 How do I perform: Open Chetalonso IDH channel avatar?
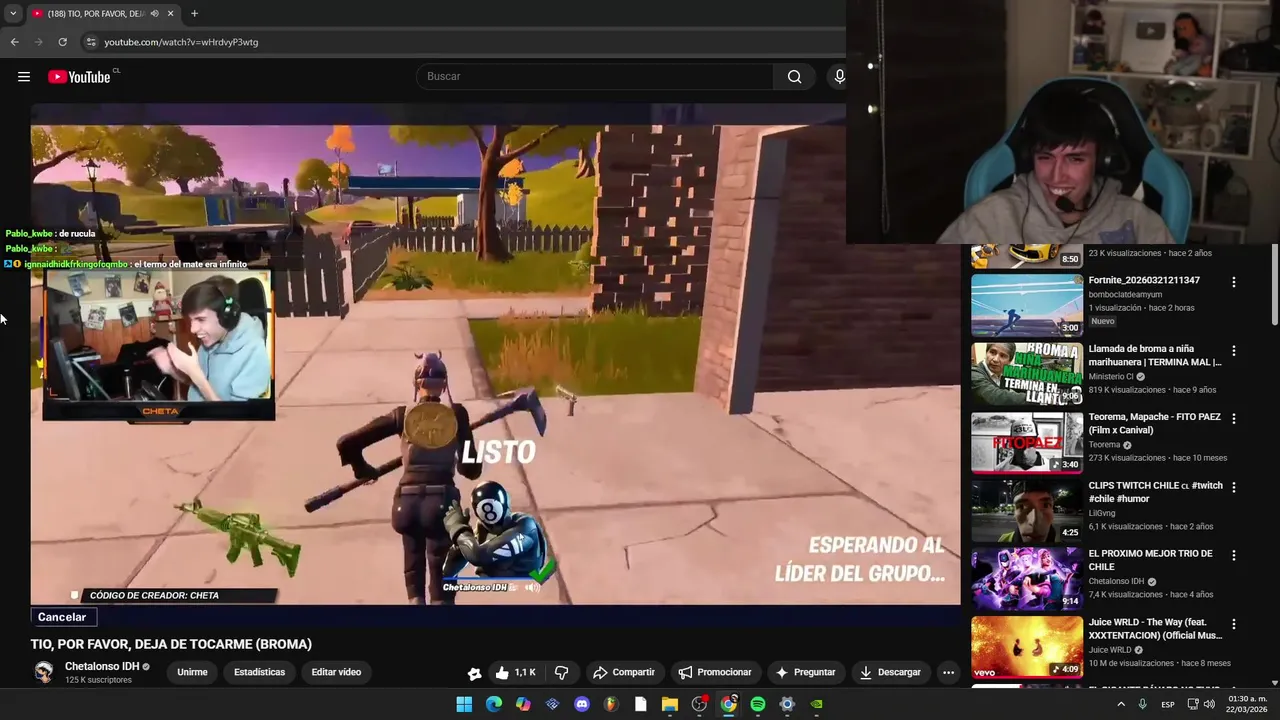tap(43, 673)
